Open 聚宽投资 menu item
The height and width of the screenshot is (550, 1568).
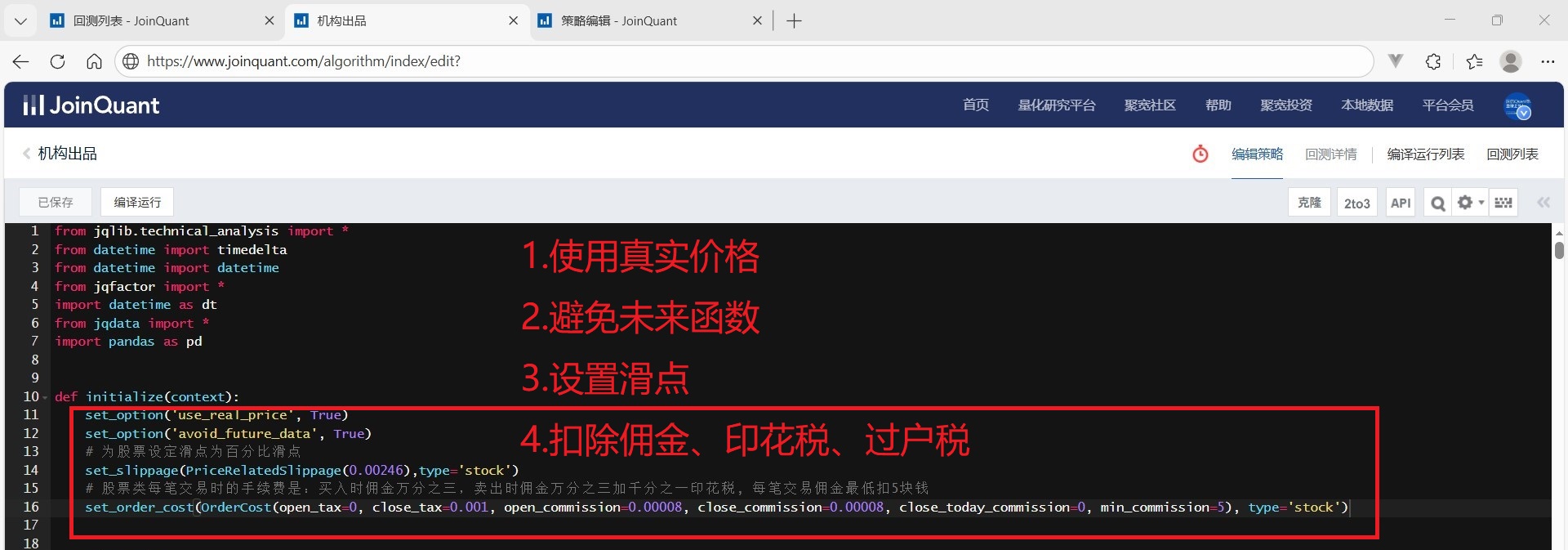point(1286,105)
